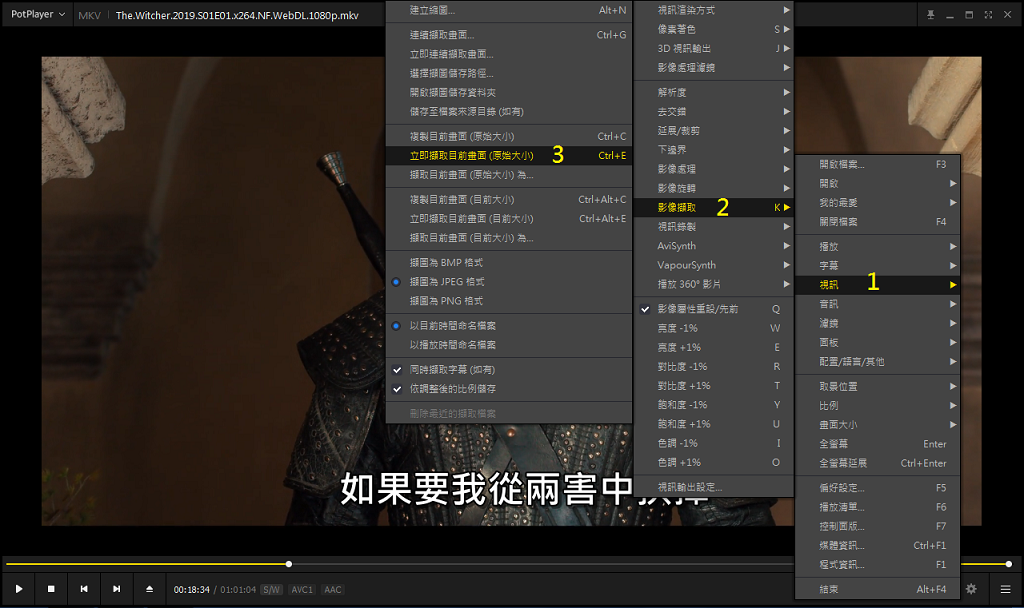Screen dimensions: 1024x608
Task: Click the eject/open file icon
Action: click(x=150, y=589)
